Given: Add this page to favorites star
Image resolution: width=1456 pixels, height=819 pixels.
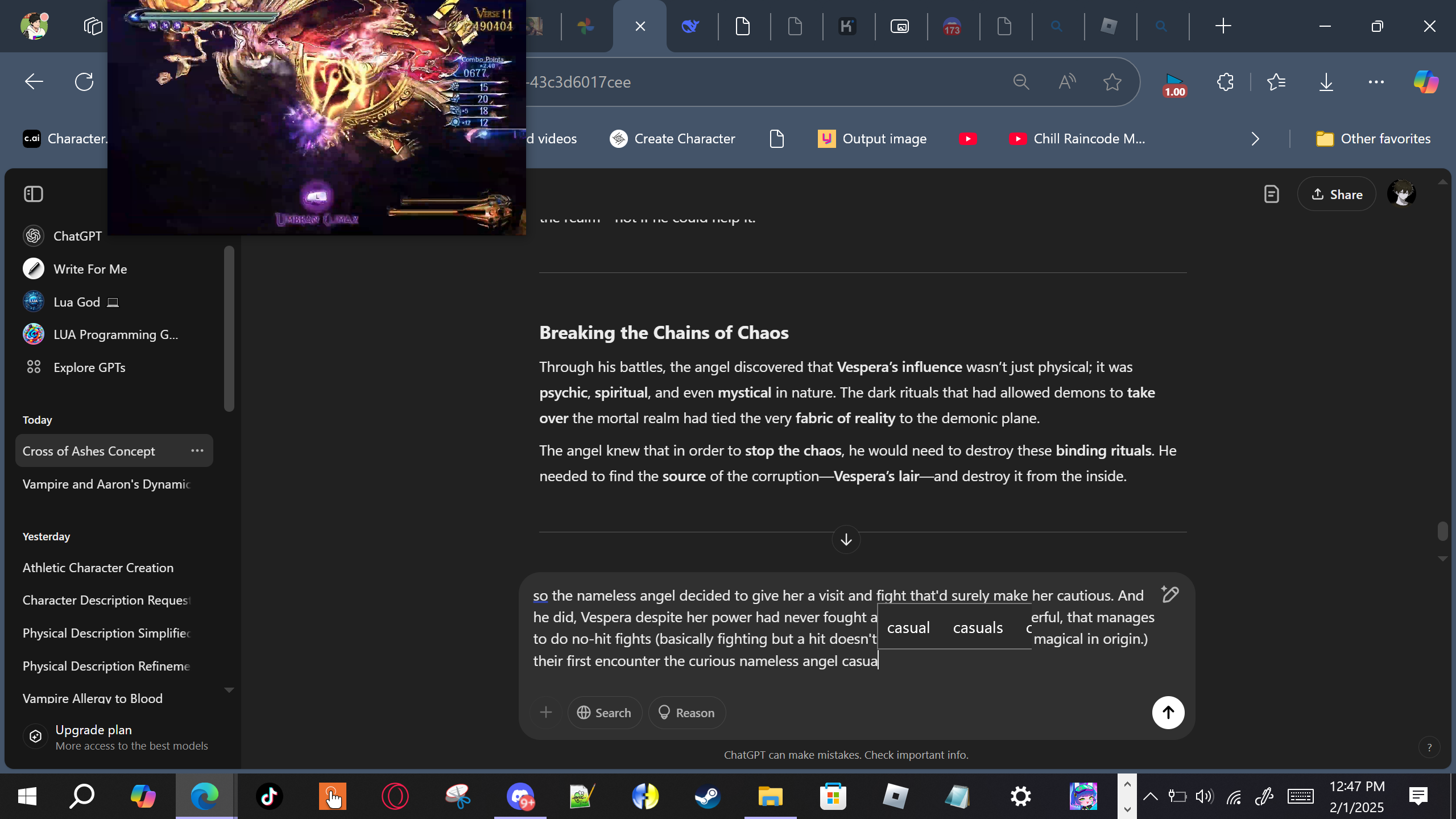Looking at the screenshot, I should 1112,82.
